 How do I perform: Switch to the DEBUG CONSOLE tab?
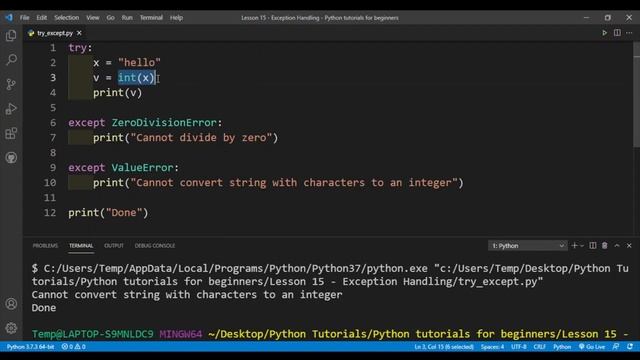pos(155,245)
